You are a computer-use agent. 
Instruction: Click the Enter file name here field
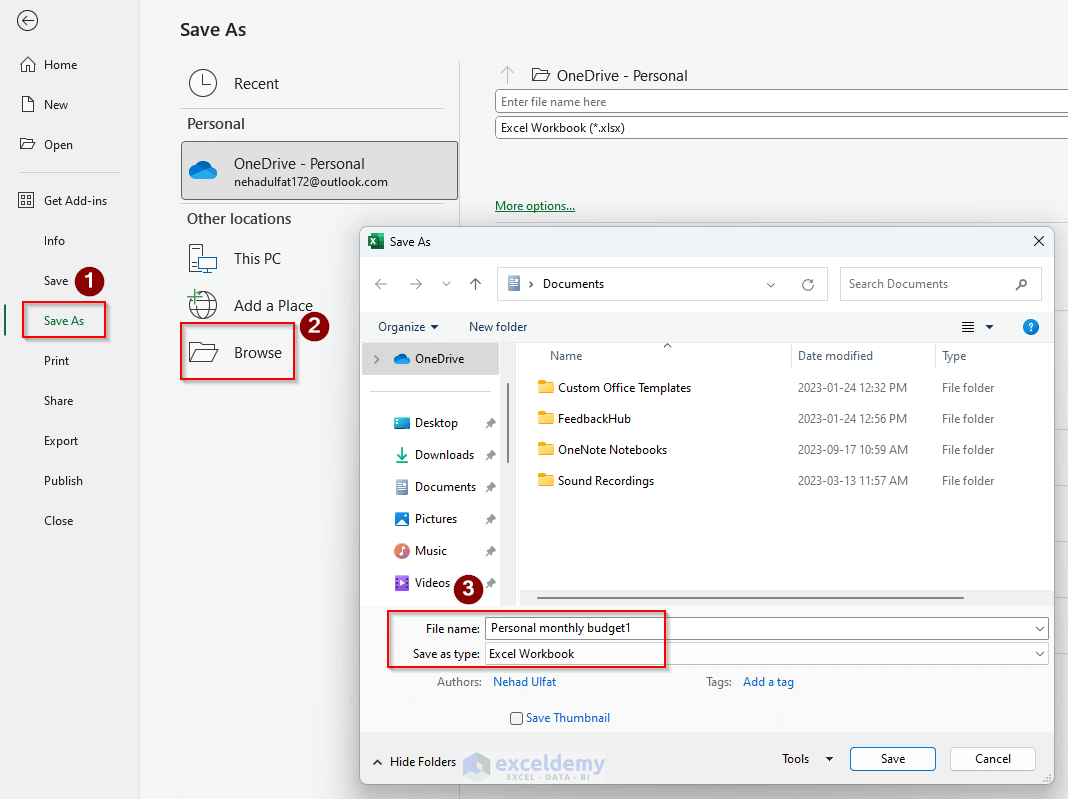(781, 101)
